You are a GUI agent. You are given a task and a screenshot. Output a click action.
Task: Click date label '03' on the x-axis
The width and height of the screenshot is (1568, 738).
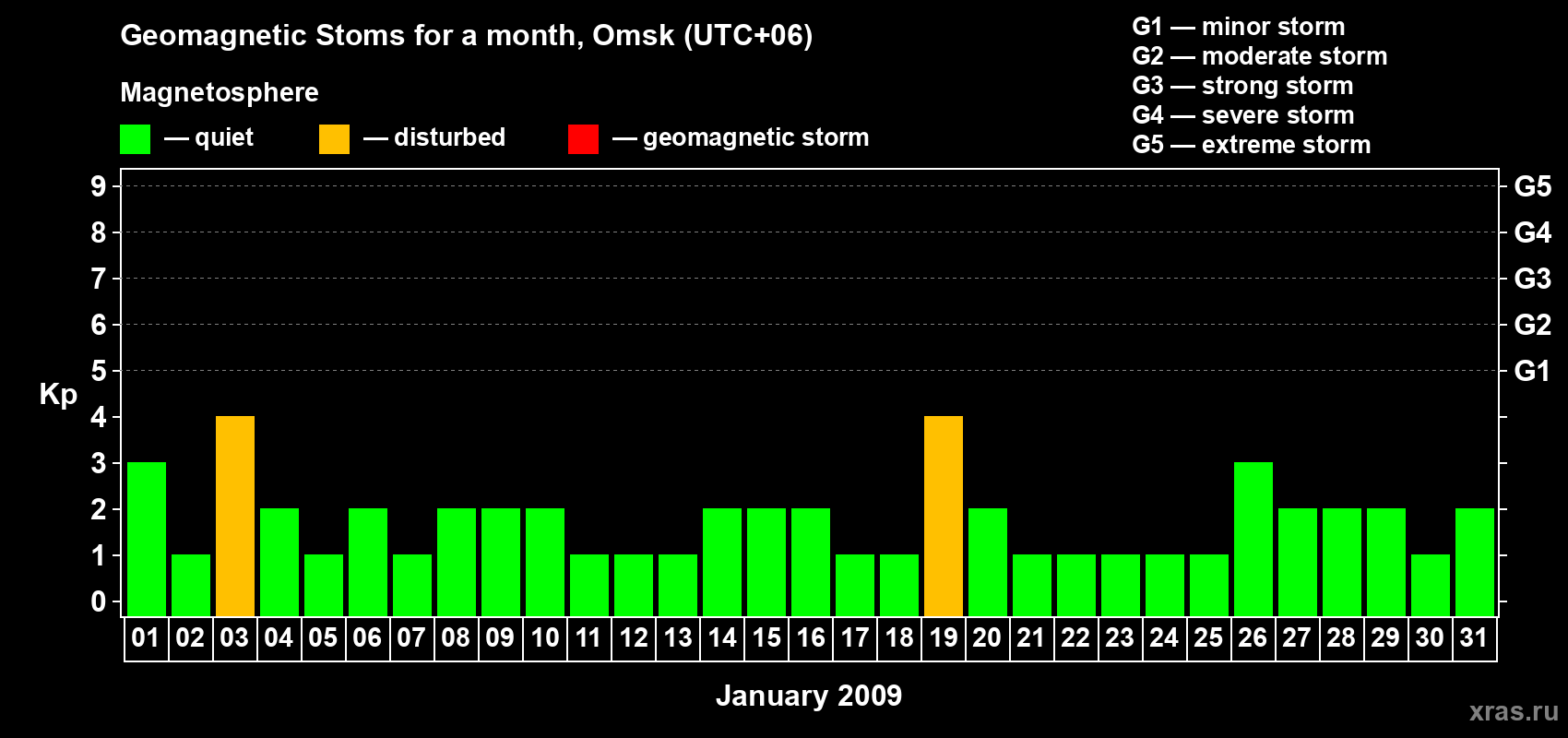point(234,638)
